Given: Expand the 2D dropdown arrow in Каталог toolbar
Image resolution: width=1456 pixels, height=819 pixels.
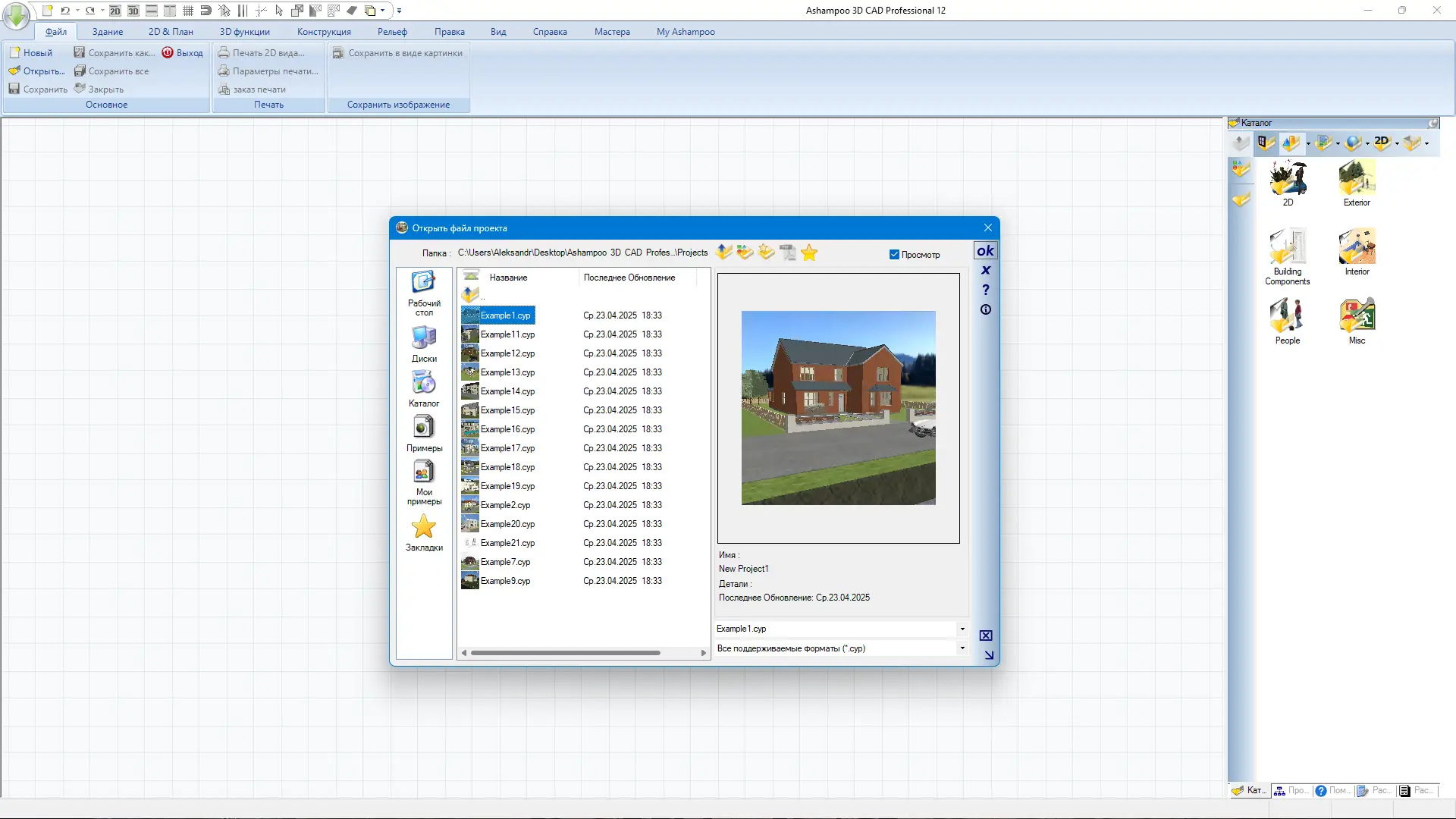Looking at the screenshot, I should [x=1397, y=143].
